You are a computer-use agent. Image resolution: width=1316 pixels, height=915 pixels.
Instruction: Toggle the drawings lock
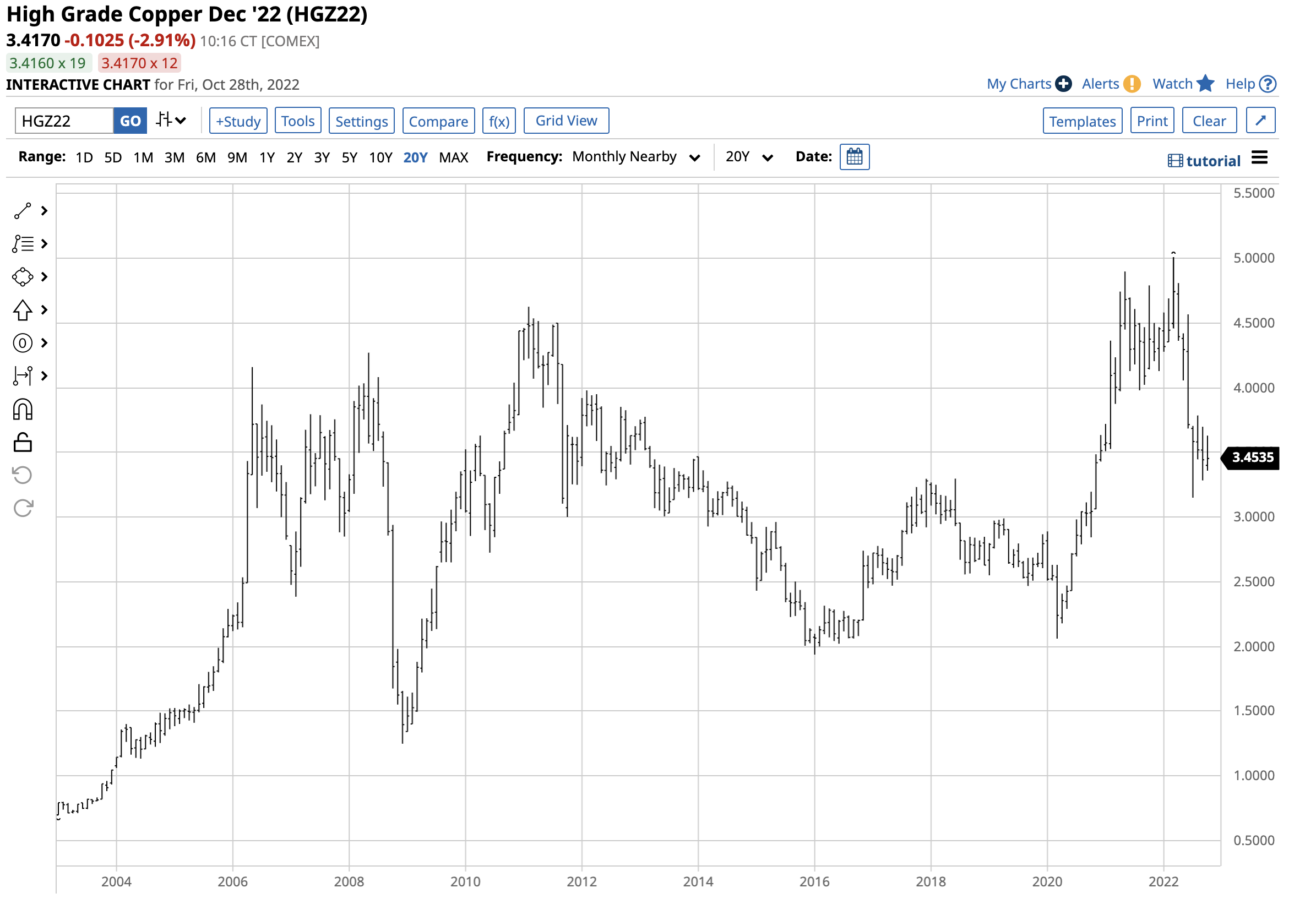pyautogui.click(x=23, y=442)
